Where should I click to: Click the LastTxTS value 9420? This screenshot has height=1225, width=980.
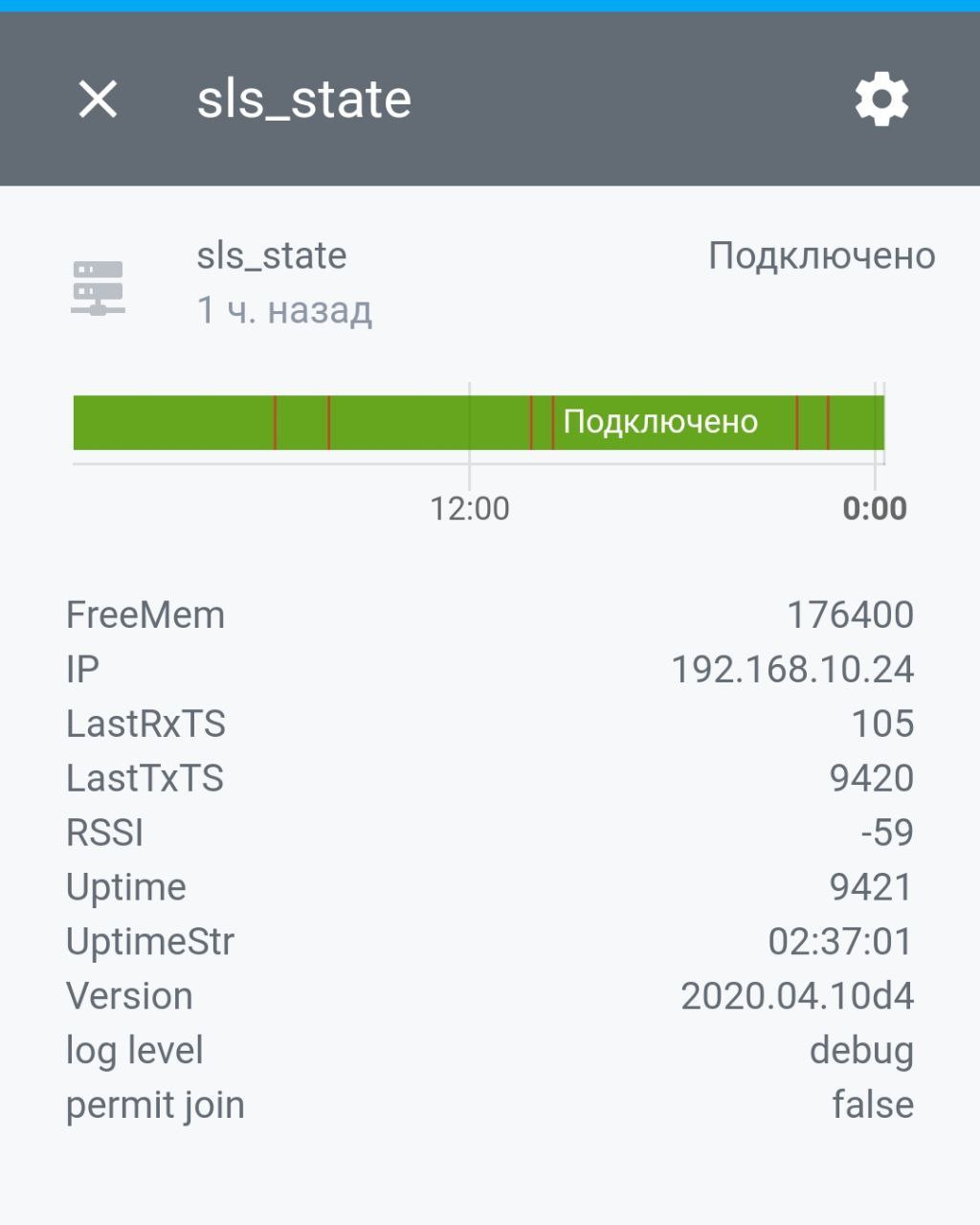click(871, 778)
